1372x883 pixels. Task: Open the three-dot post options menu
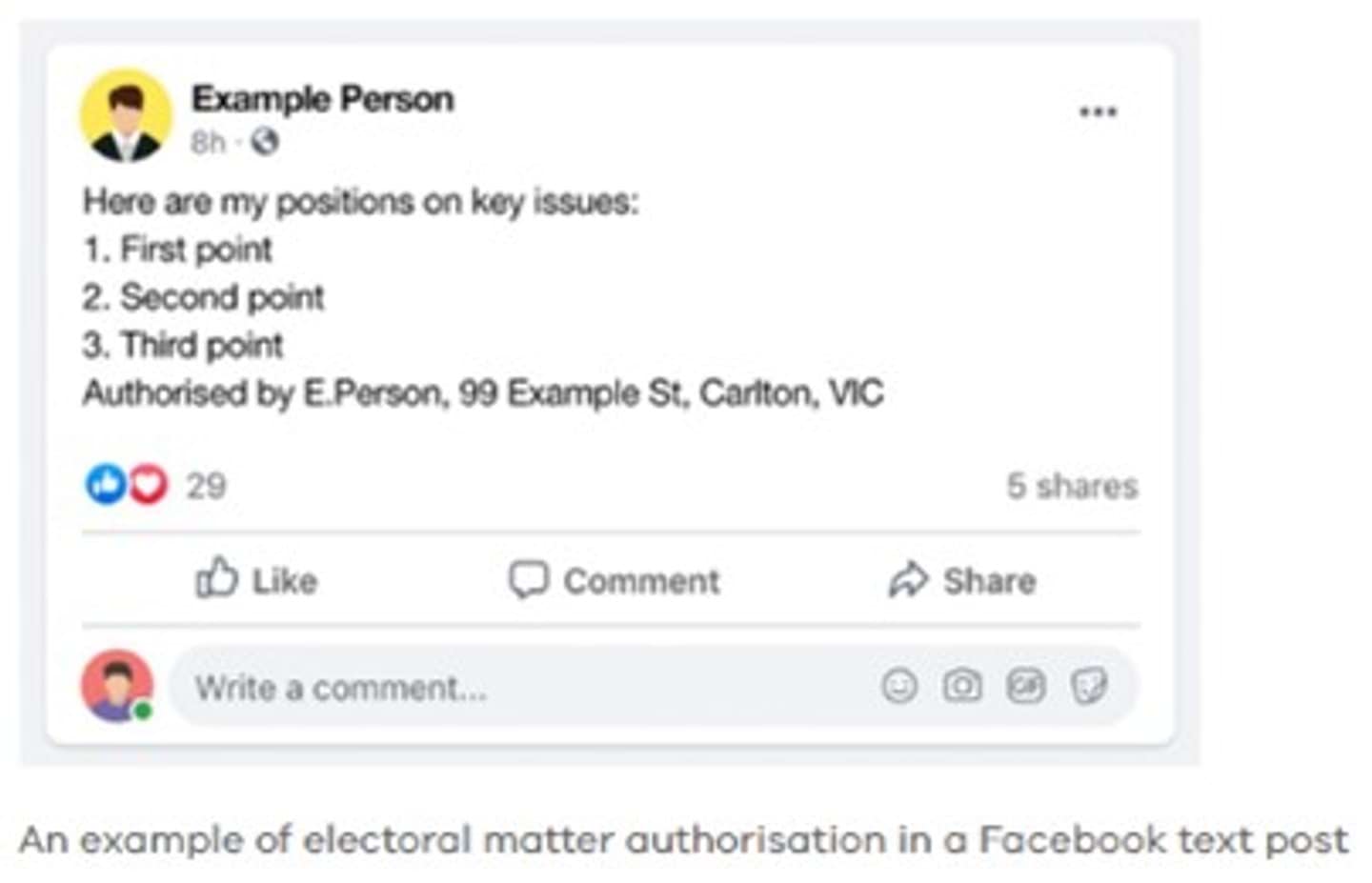(1098, 112)
